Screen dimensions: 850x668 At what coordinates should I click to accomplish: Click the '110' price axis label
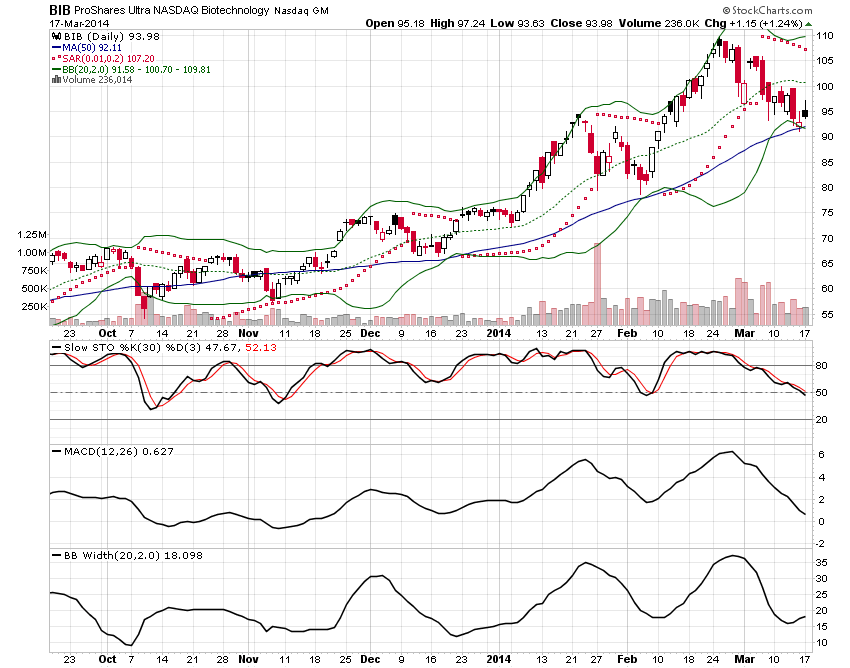[x=825, y=36]
